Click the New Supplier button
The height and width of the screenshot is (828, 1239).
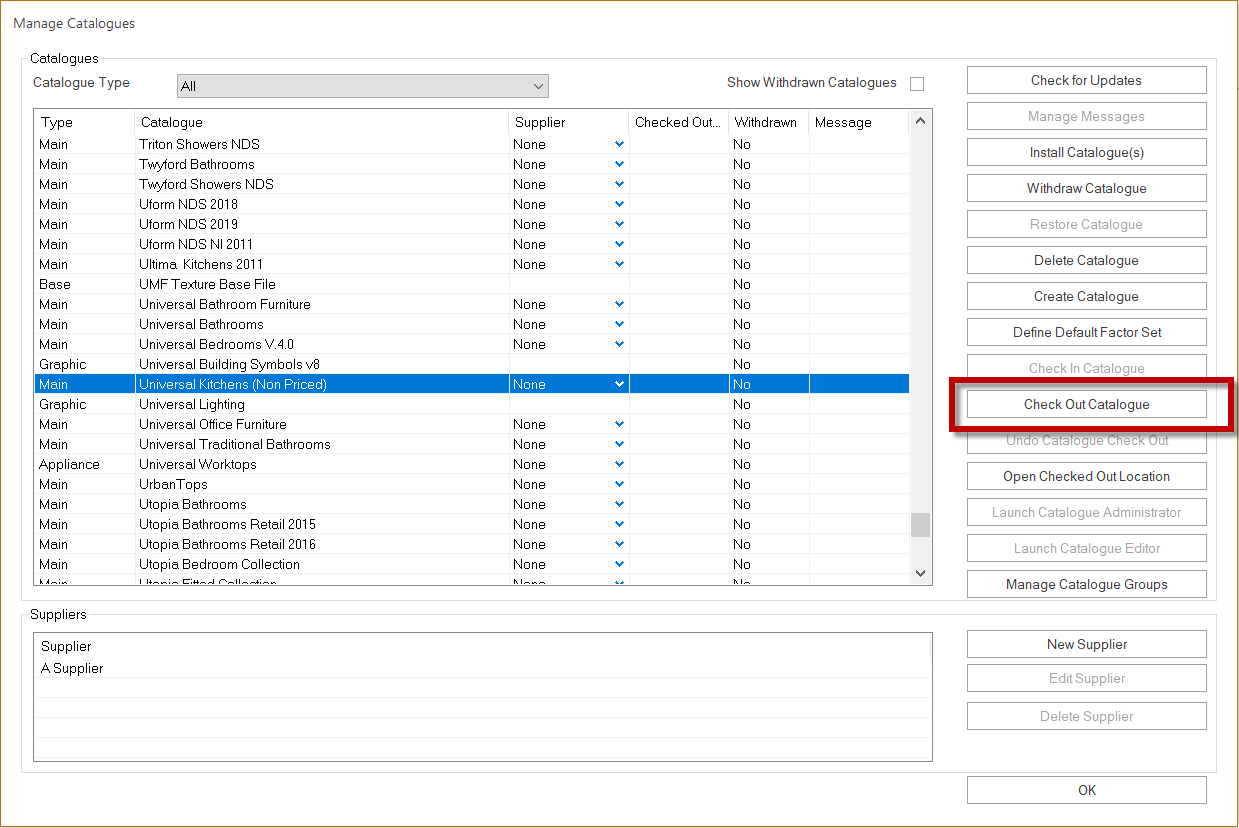click(x=1086, y=644)
